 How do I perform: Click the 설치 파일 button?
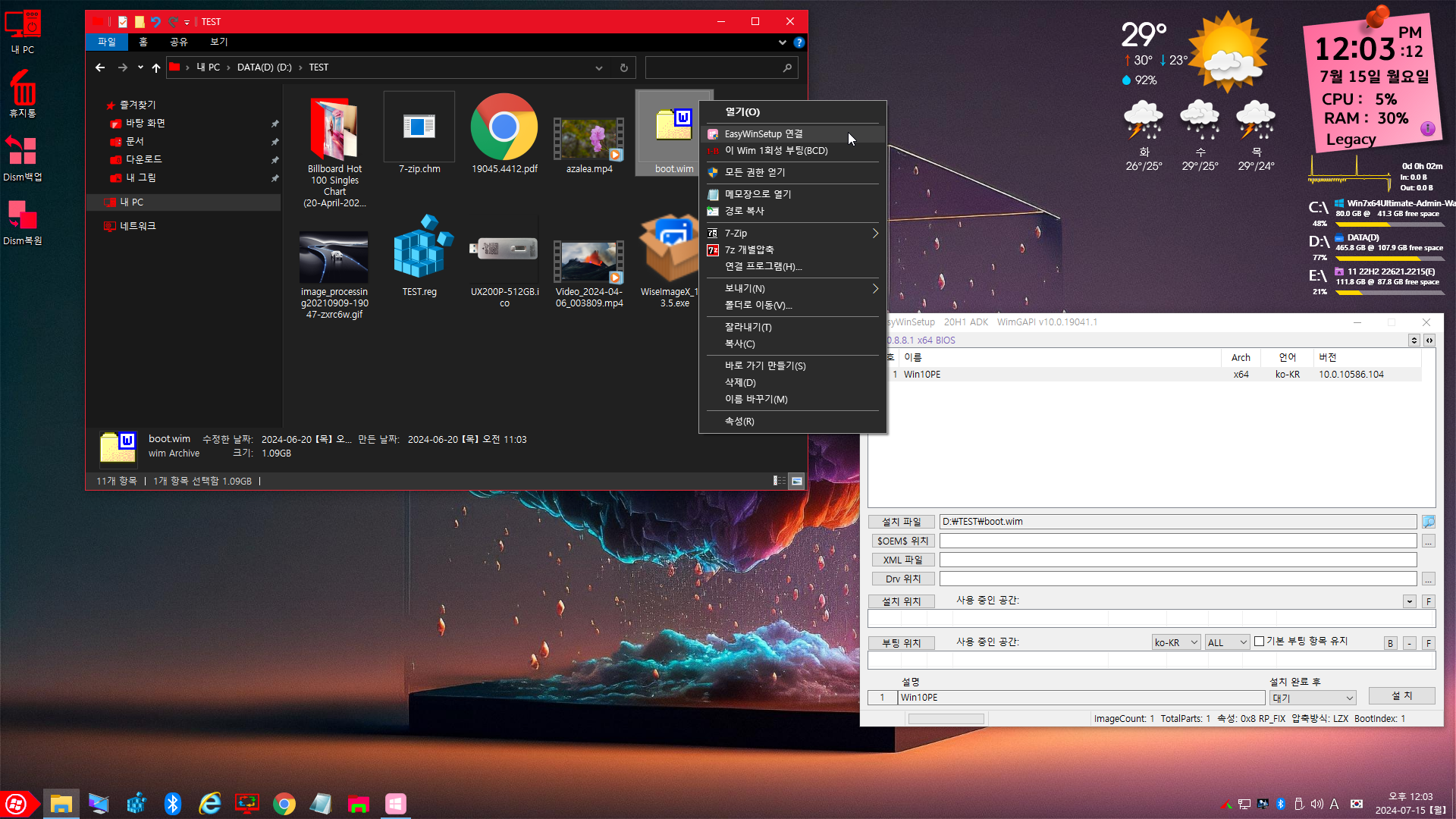901,522
